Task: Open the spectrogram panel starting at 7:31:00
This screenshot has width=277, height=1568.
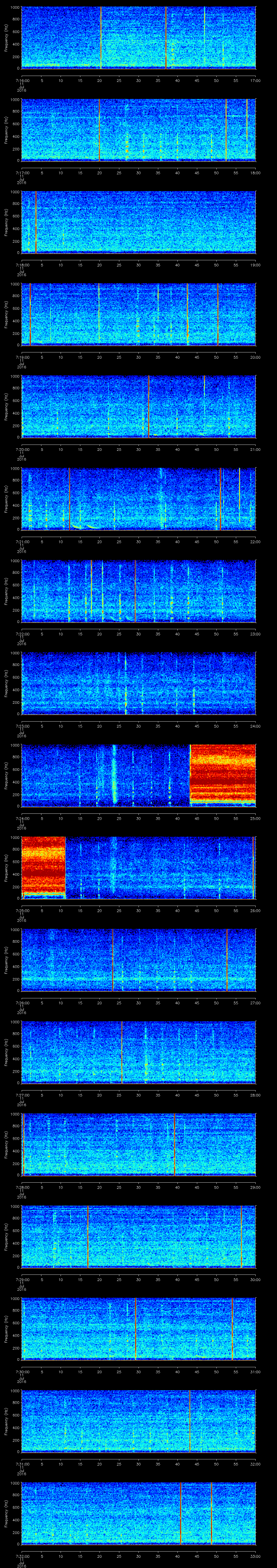Action: (139, 1421)
